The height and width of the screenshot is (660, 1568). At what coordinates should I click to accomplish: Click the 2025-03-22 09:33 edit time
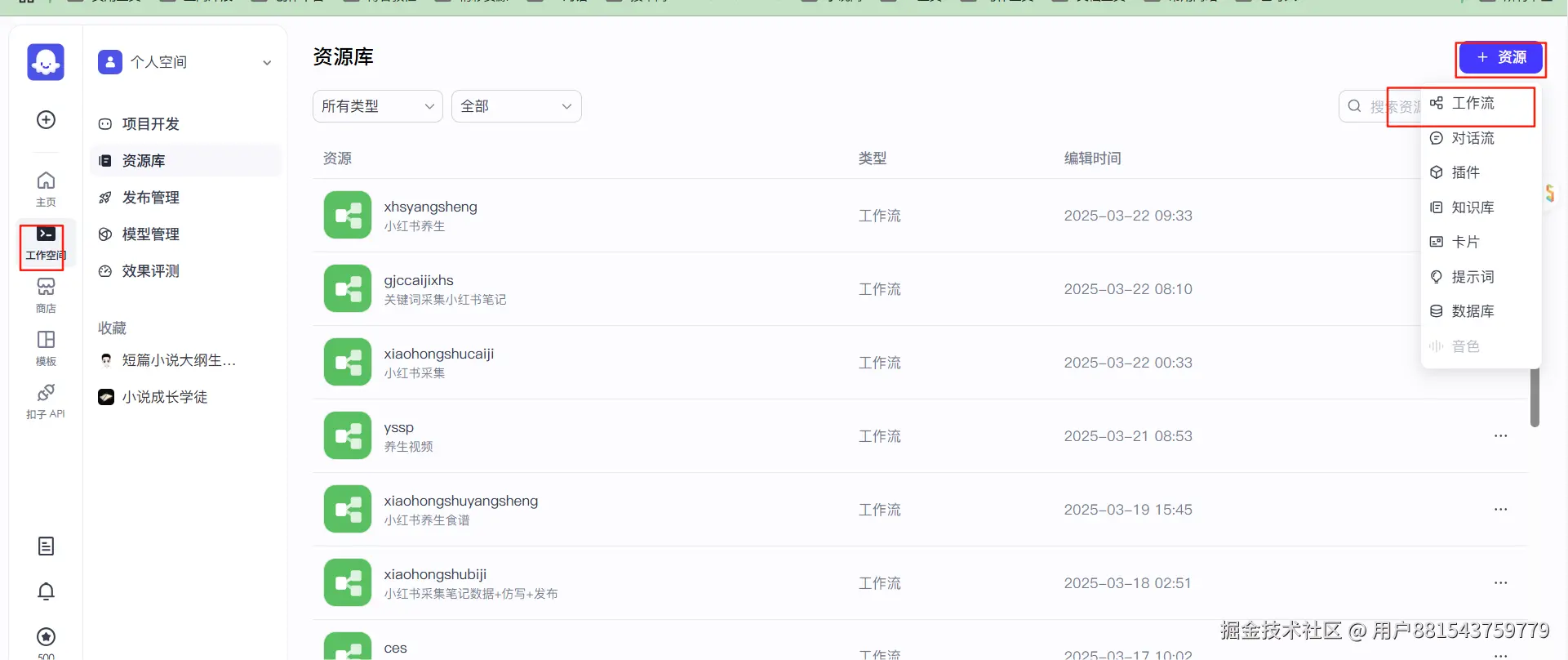coord(1127,216)
